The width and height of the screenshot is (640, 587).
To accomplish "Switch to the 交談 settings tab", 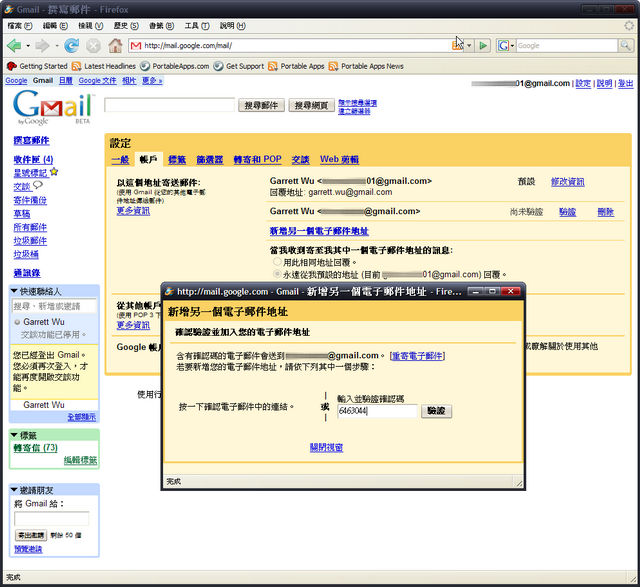I will pyautogui.click(x=300, y=160).
